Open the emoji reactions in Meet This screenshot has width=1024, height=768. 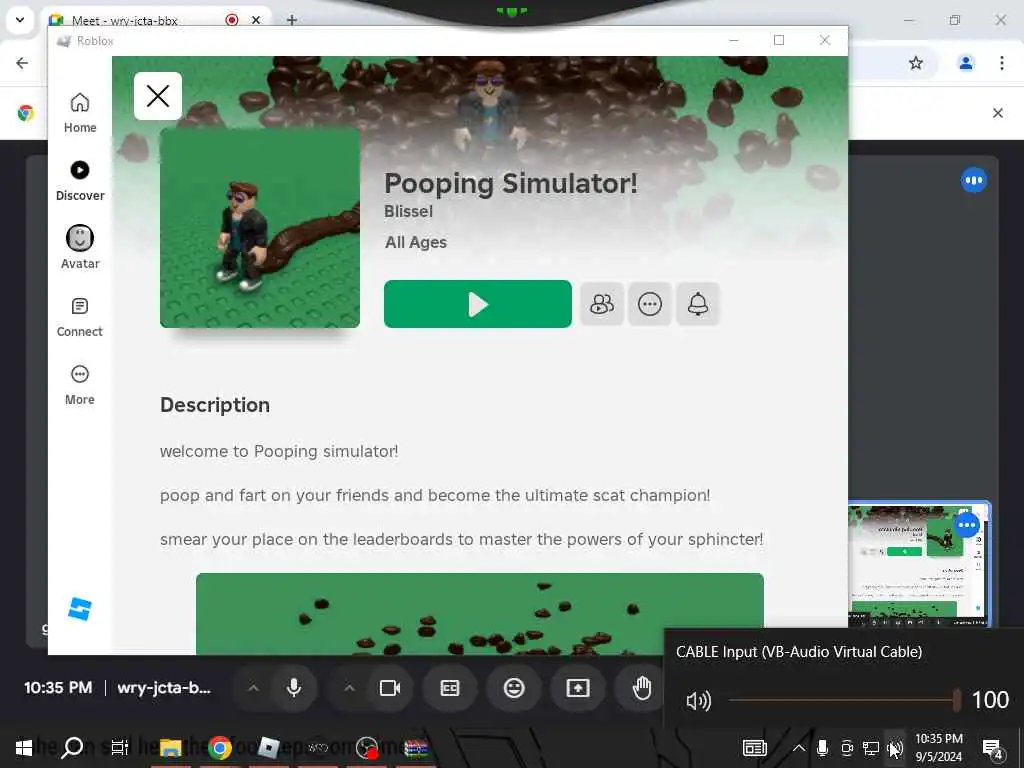(x=514, y=688)
